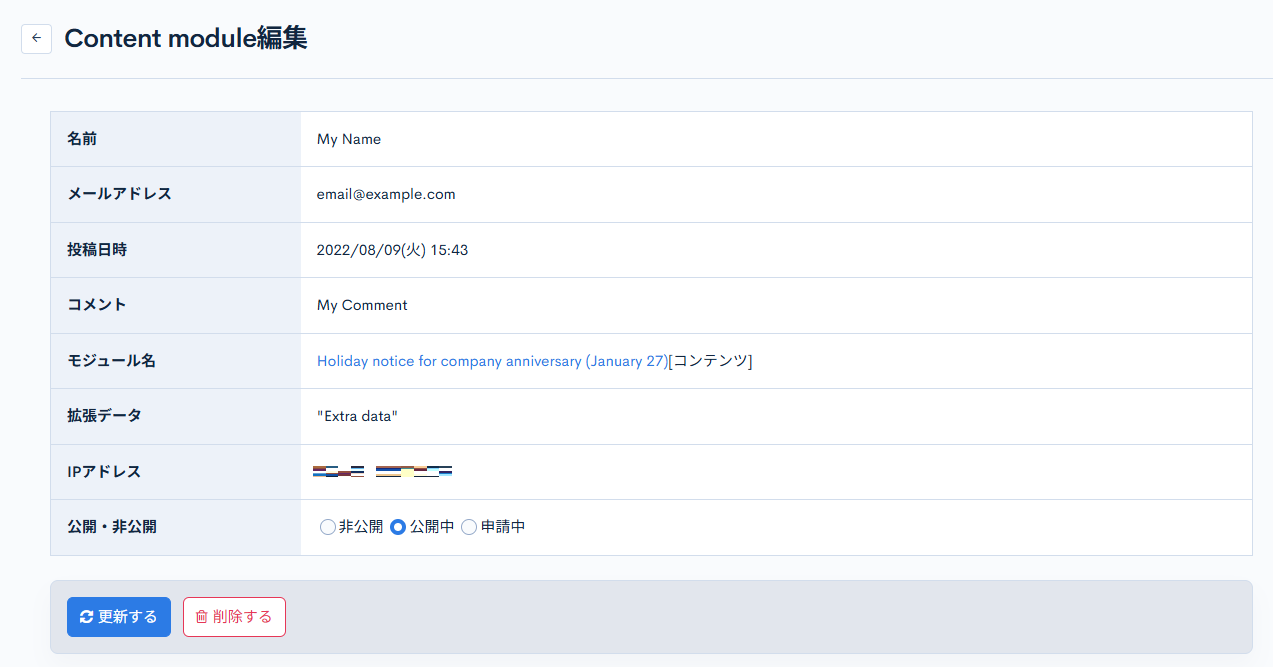The height and width of the screenshot is (667, 1273).
Task: Click the Content module編集 page title
Action: click(186, 38)
